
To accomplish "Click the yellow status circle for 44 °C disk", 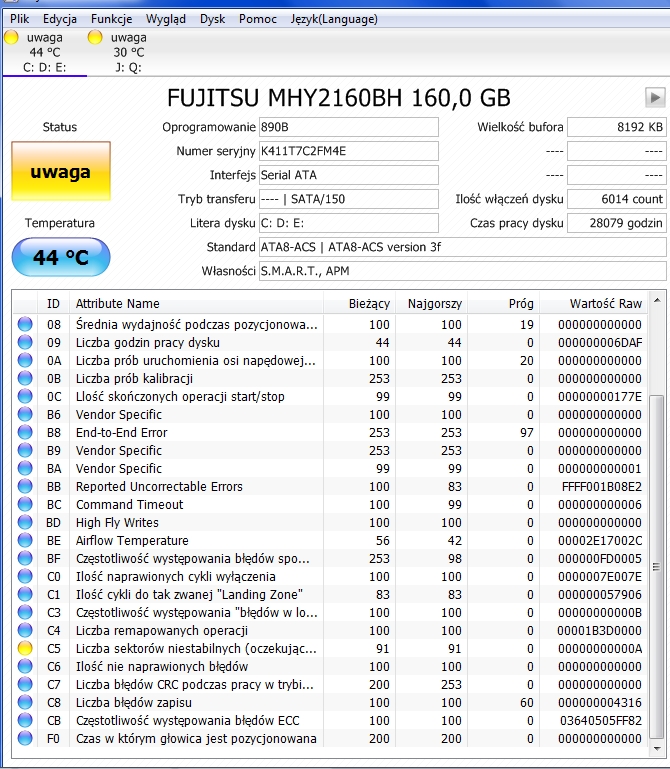I will point(11,37).
